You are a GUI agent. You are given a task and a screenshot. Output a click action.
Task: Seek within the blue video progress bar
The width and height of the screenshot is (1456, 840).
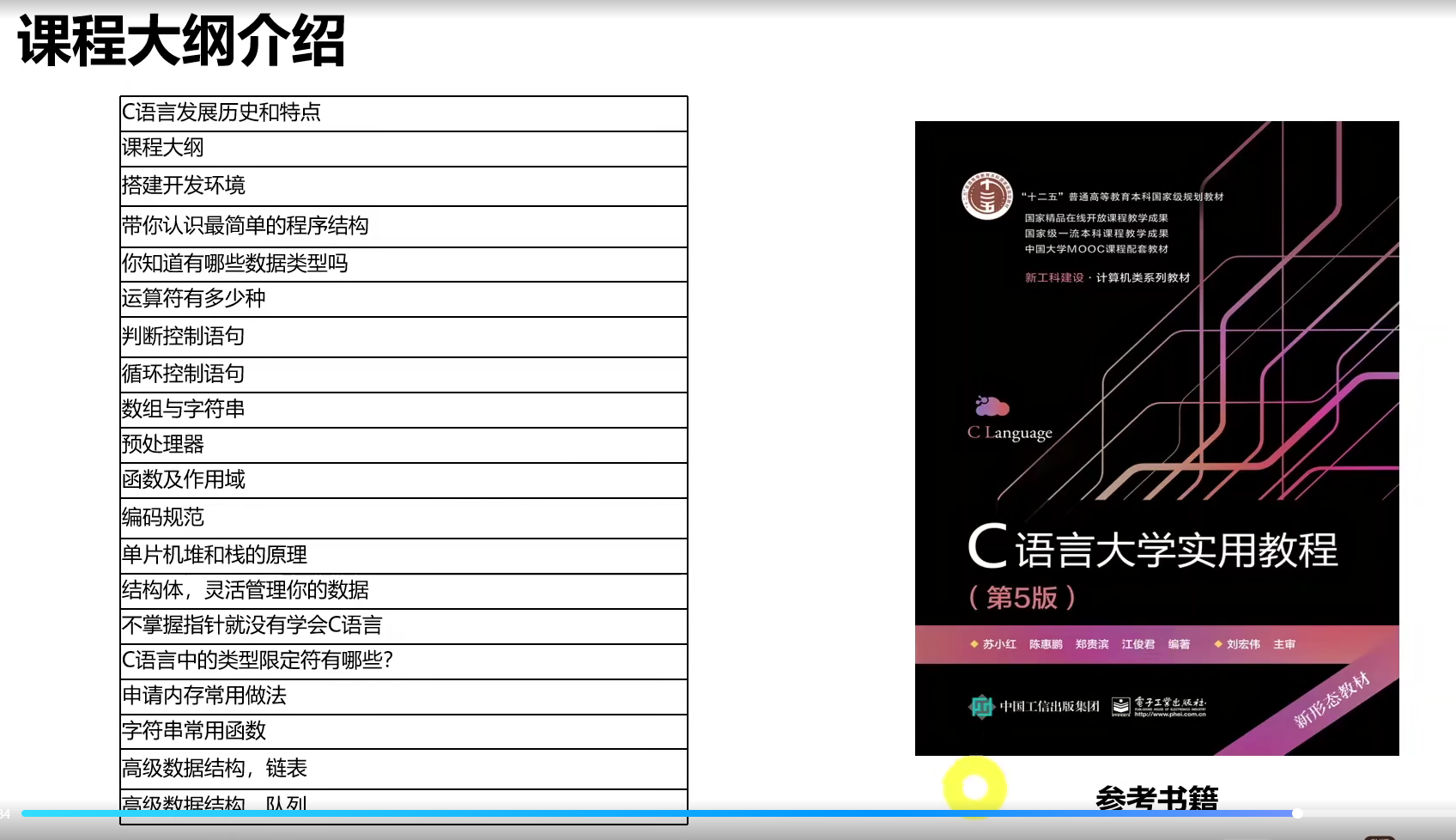(658, 813)
